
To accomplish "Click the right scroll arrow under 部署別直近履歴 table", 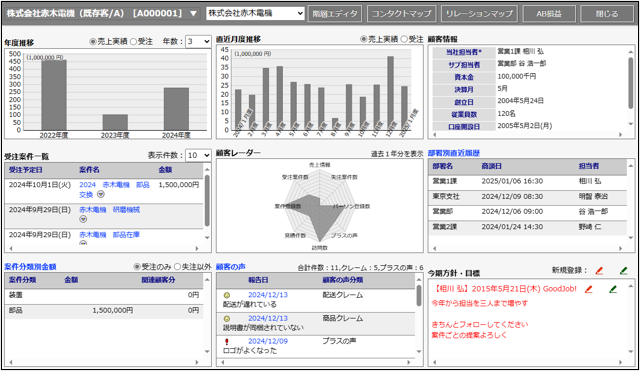I will pyautogui.click(x=620, y=248).
